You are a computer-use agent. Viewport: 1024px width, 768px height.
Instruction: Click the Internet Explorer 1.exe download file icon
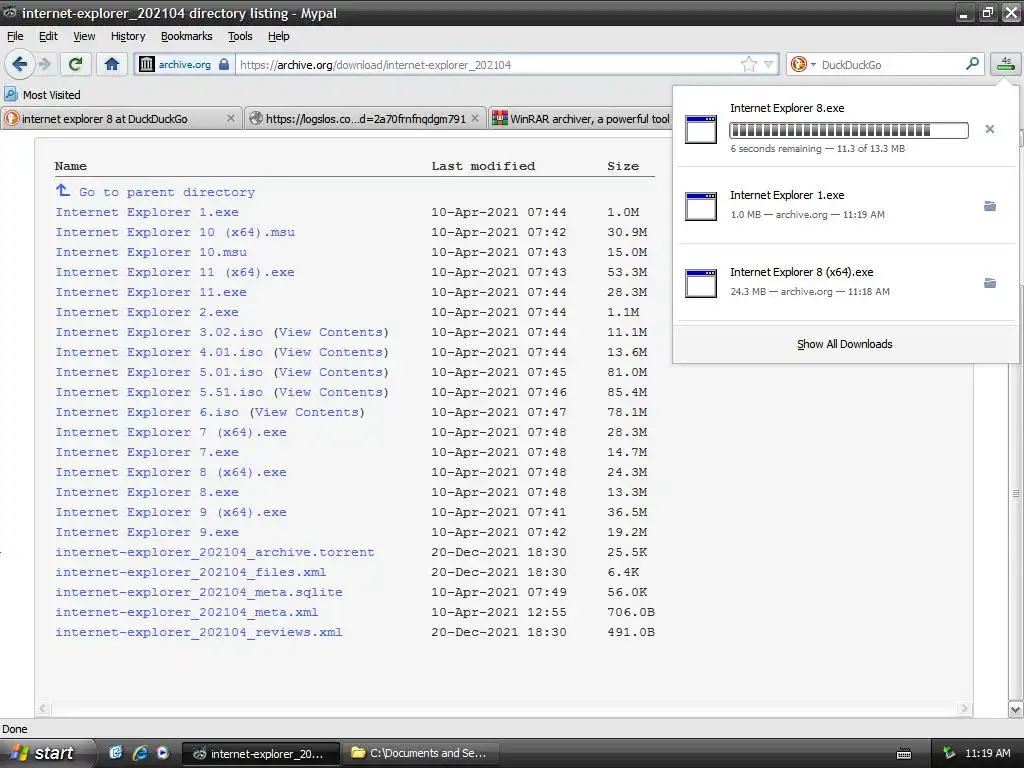pos(701,206)
